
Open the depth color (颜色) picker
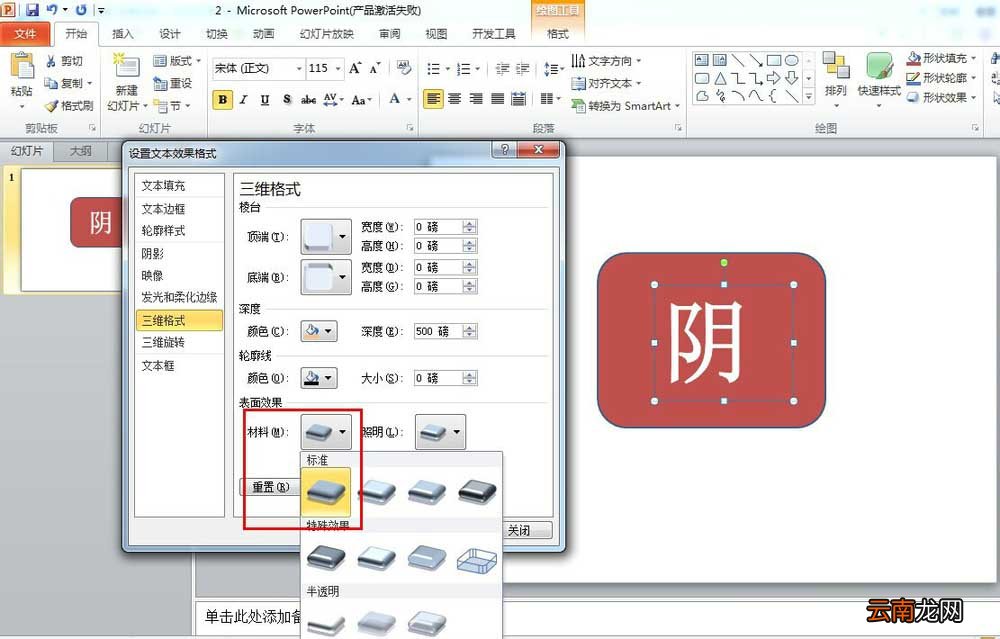point(318,331)
